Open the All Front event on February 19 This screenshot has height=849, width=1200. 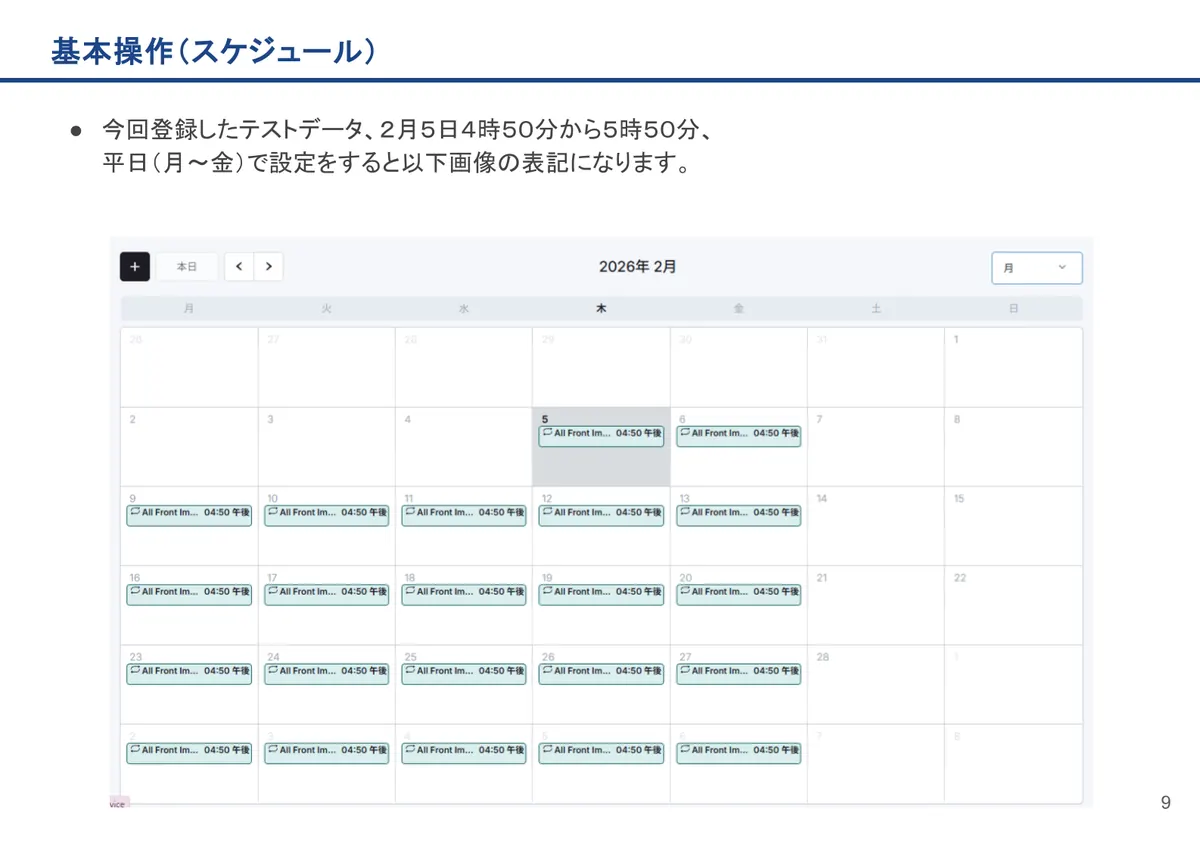pyautogui.click(x=601, y=594)
